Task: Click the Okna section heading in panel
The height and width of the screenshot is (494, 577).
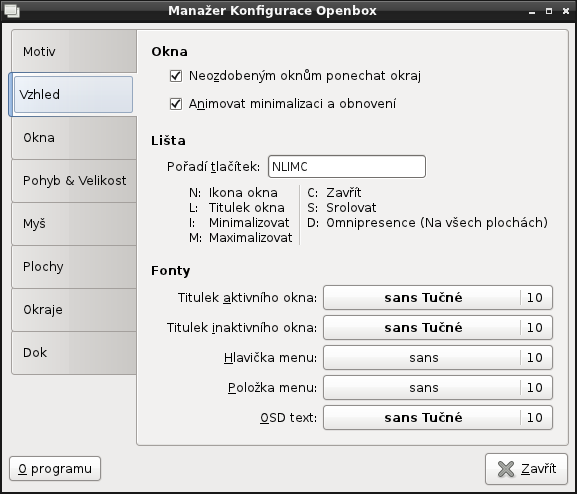Action: (x=169, y=52)
